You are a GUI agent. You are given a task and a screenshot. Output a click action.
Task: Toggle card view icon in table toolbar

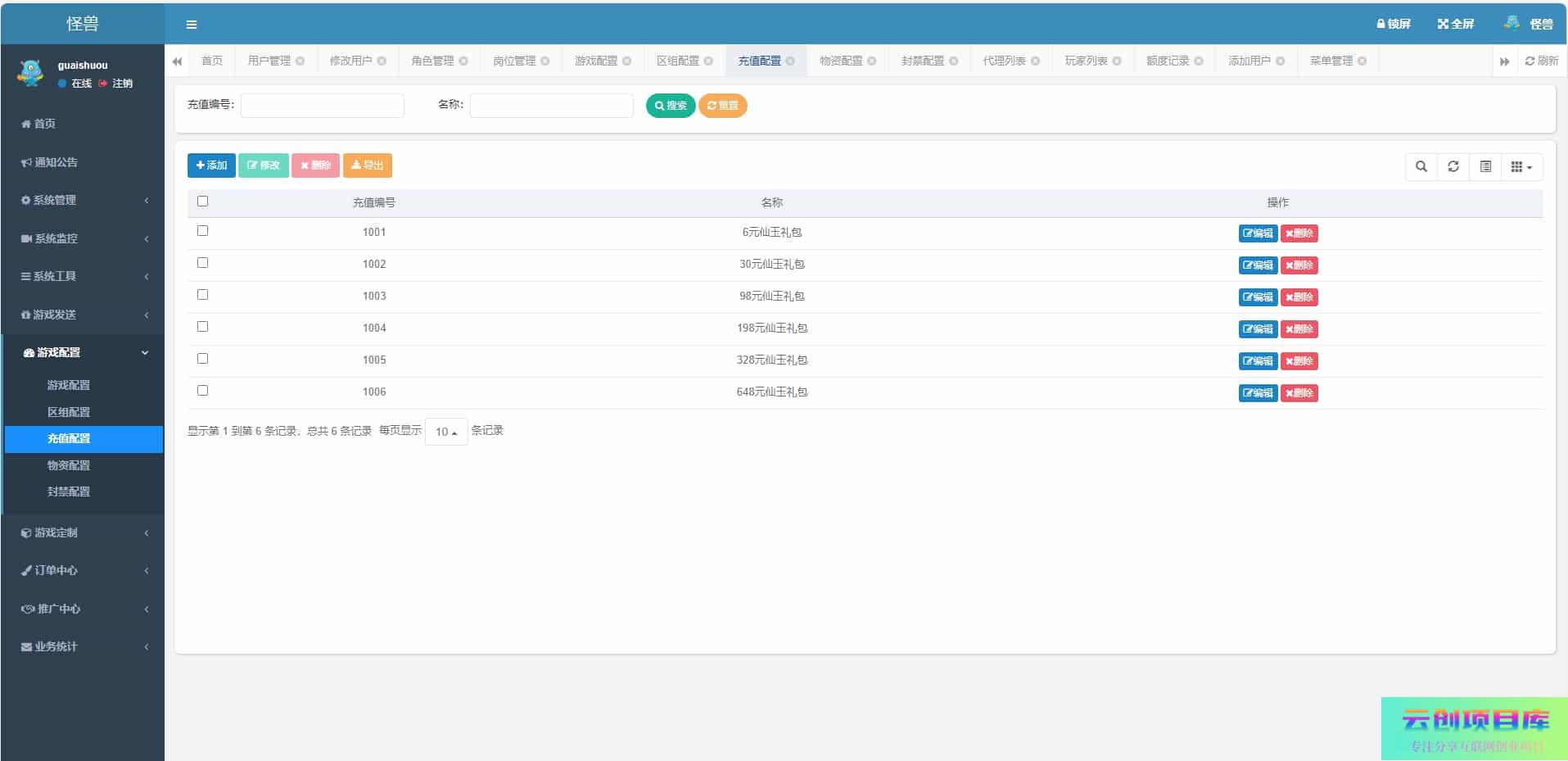[x=1485, y=167]
